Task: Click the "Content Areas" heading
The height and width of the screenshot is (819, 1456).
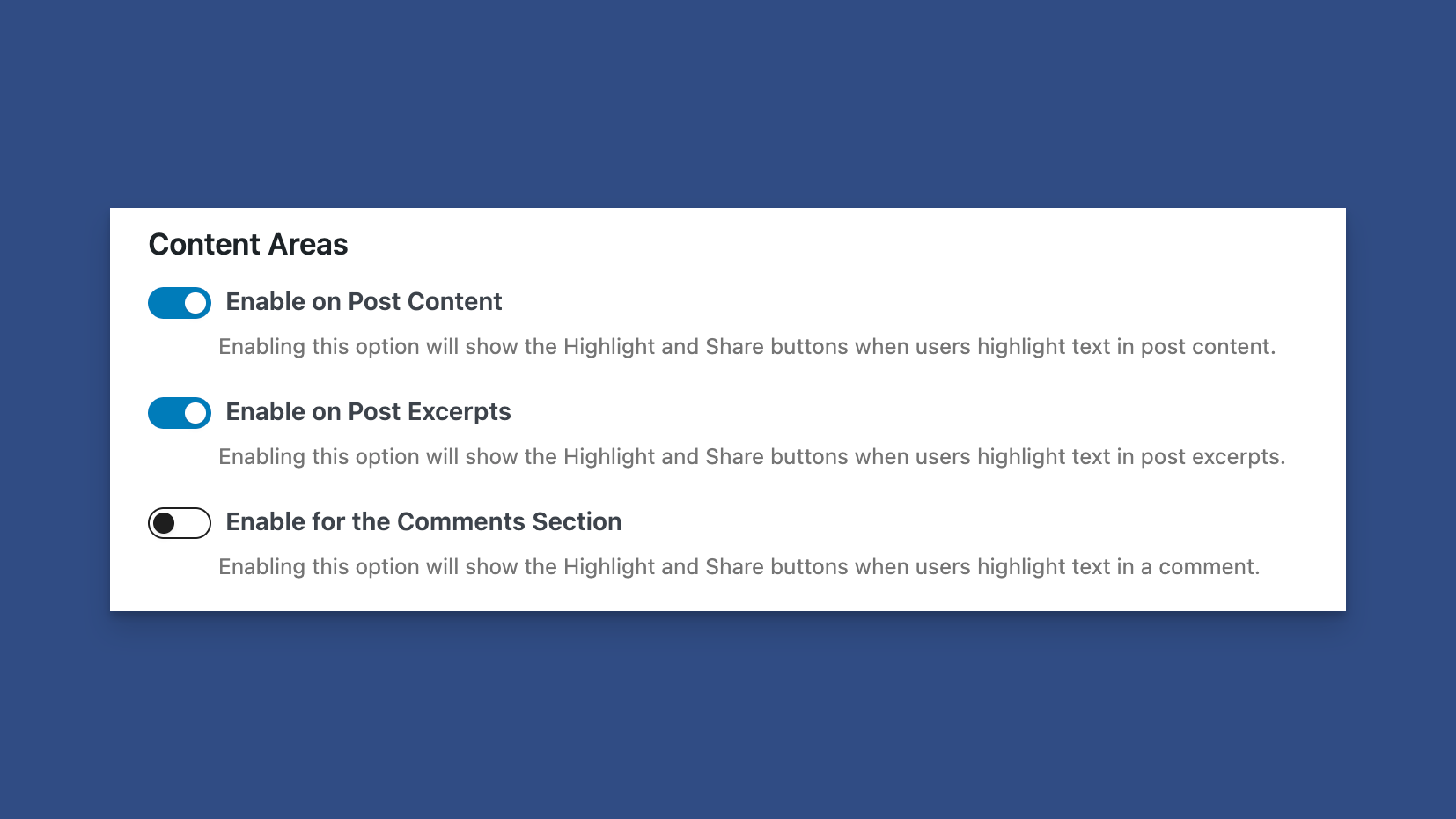Action: [x=248, y=244]
